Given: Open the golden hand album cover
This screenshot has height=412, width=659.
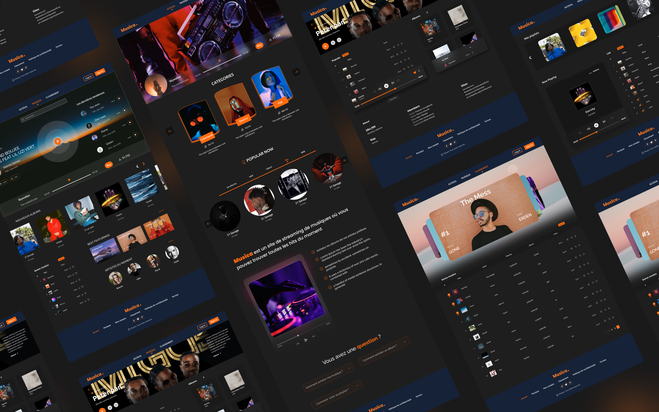Looking at the screenshot, I should tap(112, 199).
